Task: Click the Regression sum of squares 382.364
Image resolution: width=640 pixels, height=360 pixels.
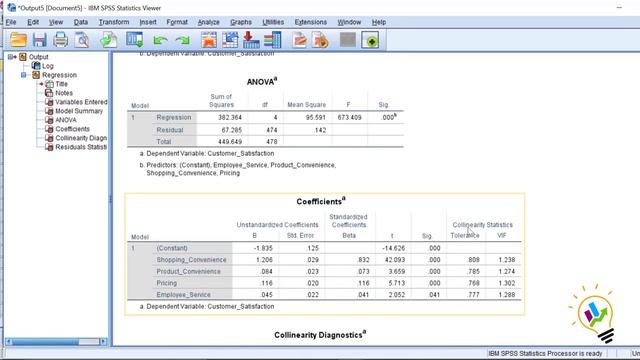Action: [x=230, y=118]
